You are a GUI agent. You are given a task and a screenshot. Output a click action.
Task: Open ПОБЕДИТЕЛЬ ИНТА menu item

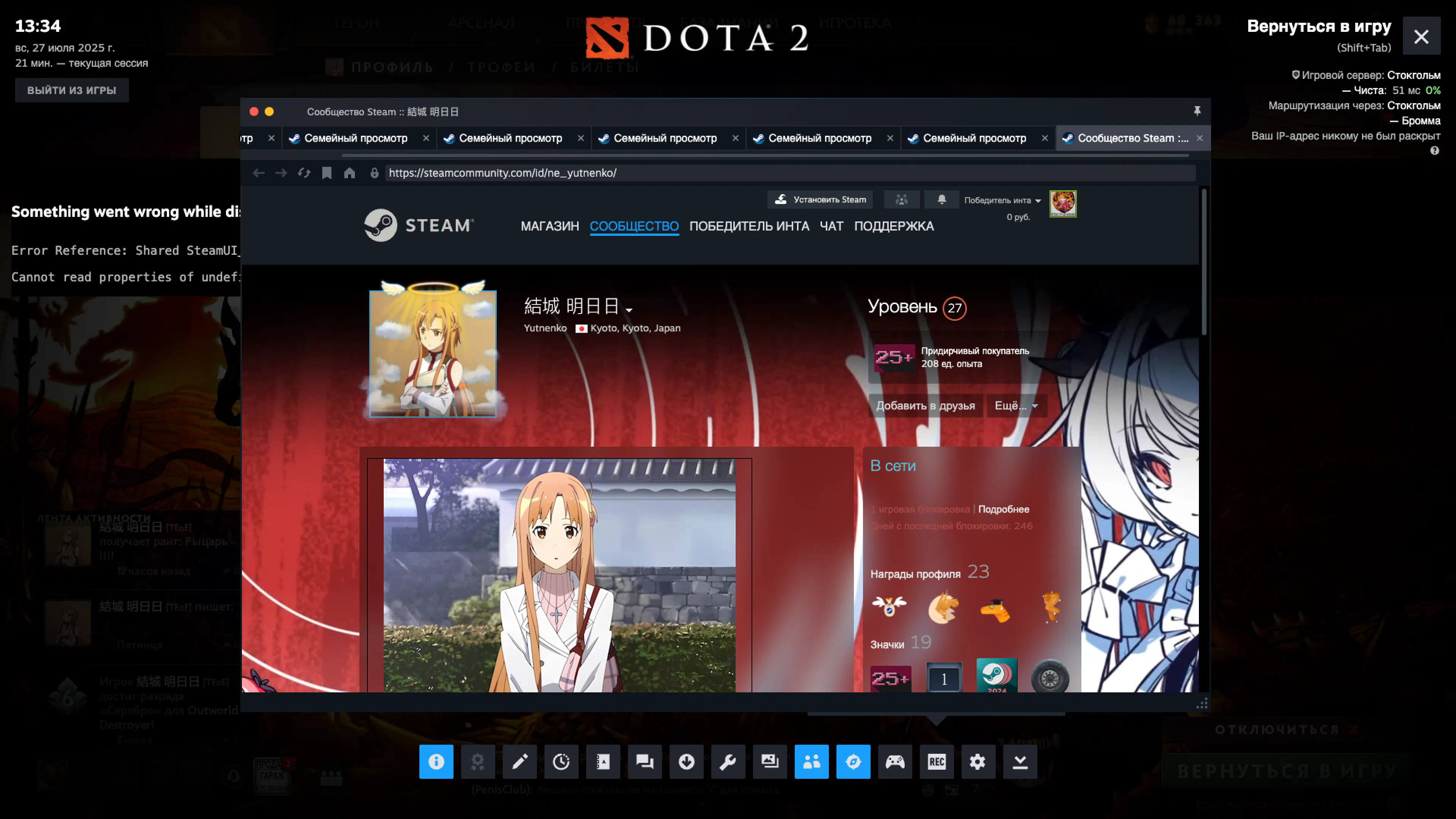click(749, 226)
